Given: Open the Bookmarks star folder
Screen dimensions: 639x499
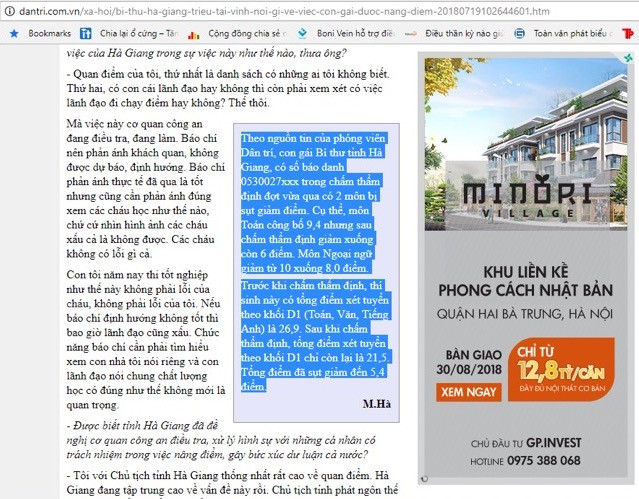Looking at the screenshot, I should [x=40, y=33].
